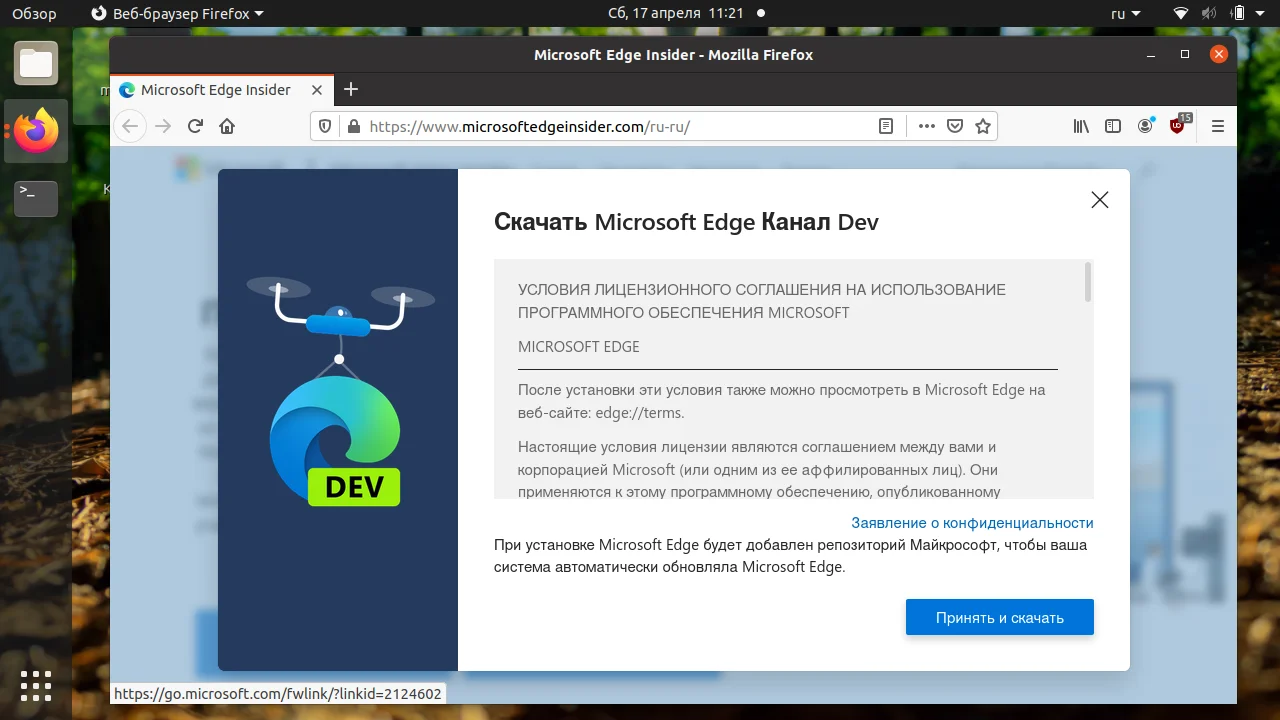Open the 'Заявление о конфиденциальности' link
This screenshot has width=1280, height=720.
tap(972, 522)
